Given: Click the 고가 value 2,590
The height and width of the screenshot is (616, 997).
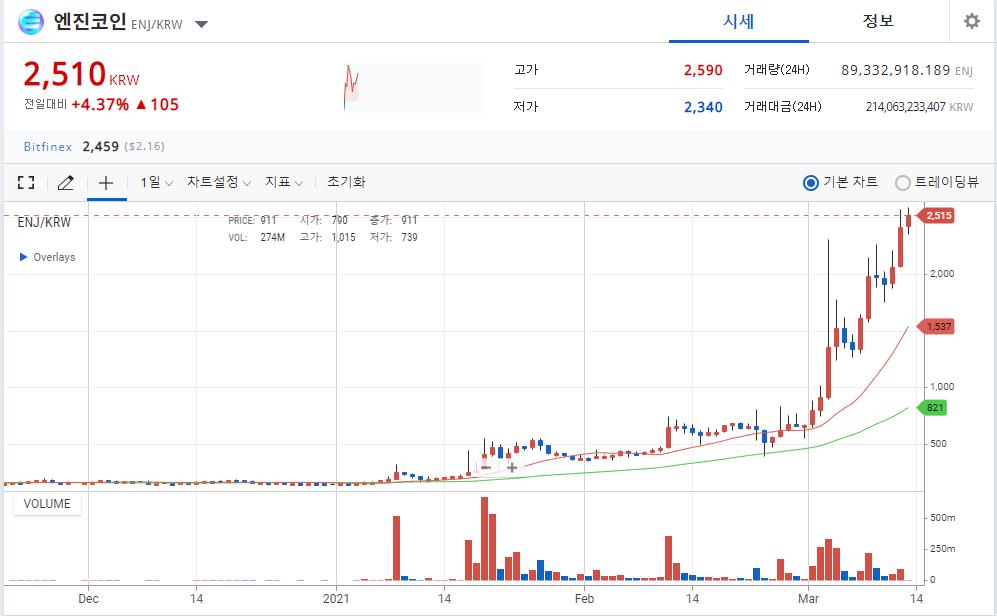Looking at the screenshot, I should (703, 71).
